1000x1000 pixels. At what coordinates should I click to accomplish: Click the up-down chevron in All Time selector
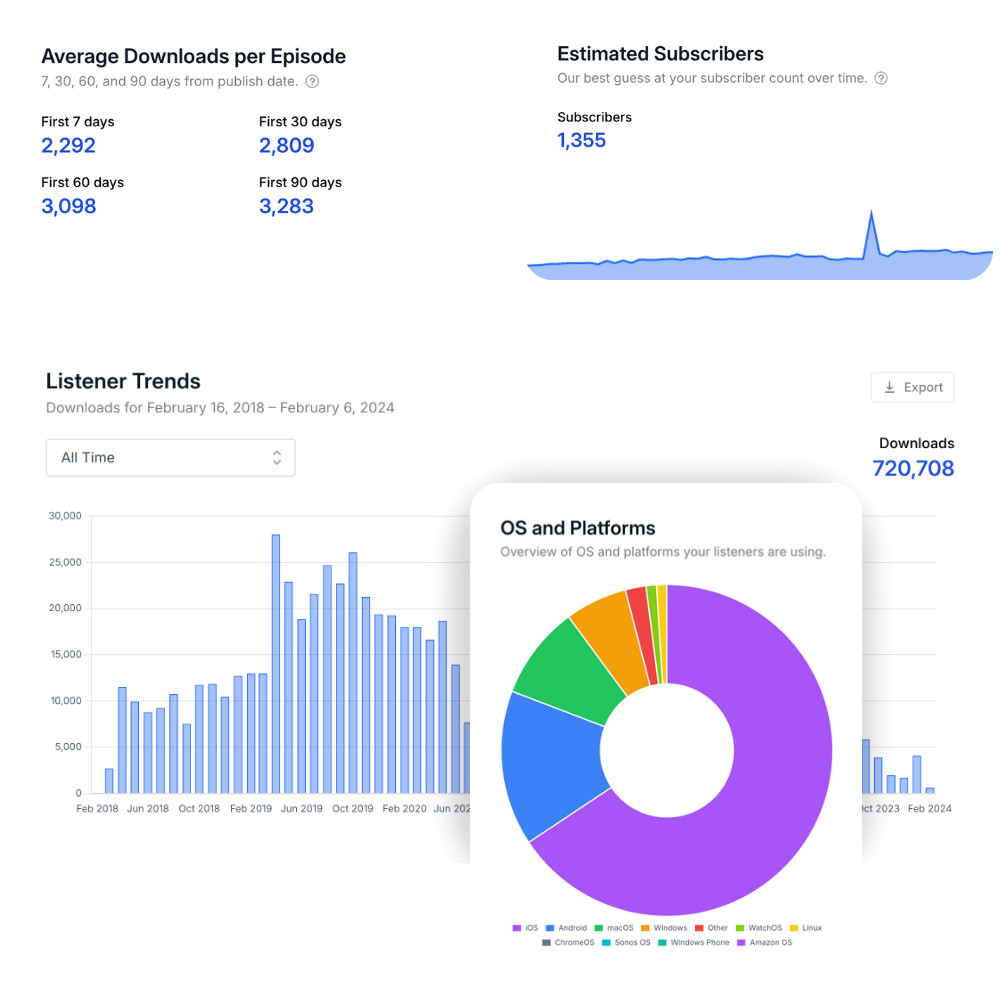point(277,458)
